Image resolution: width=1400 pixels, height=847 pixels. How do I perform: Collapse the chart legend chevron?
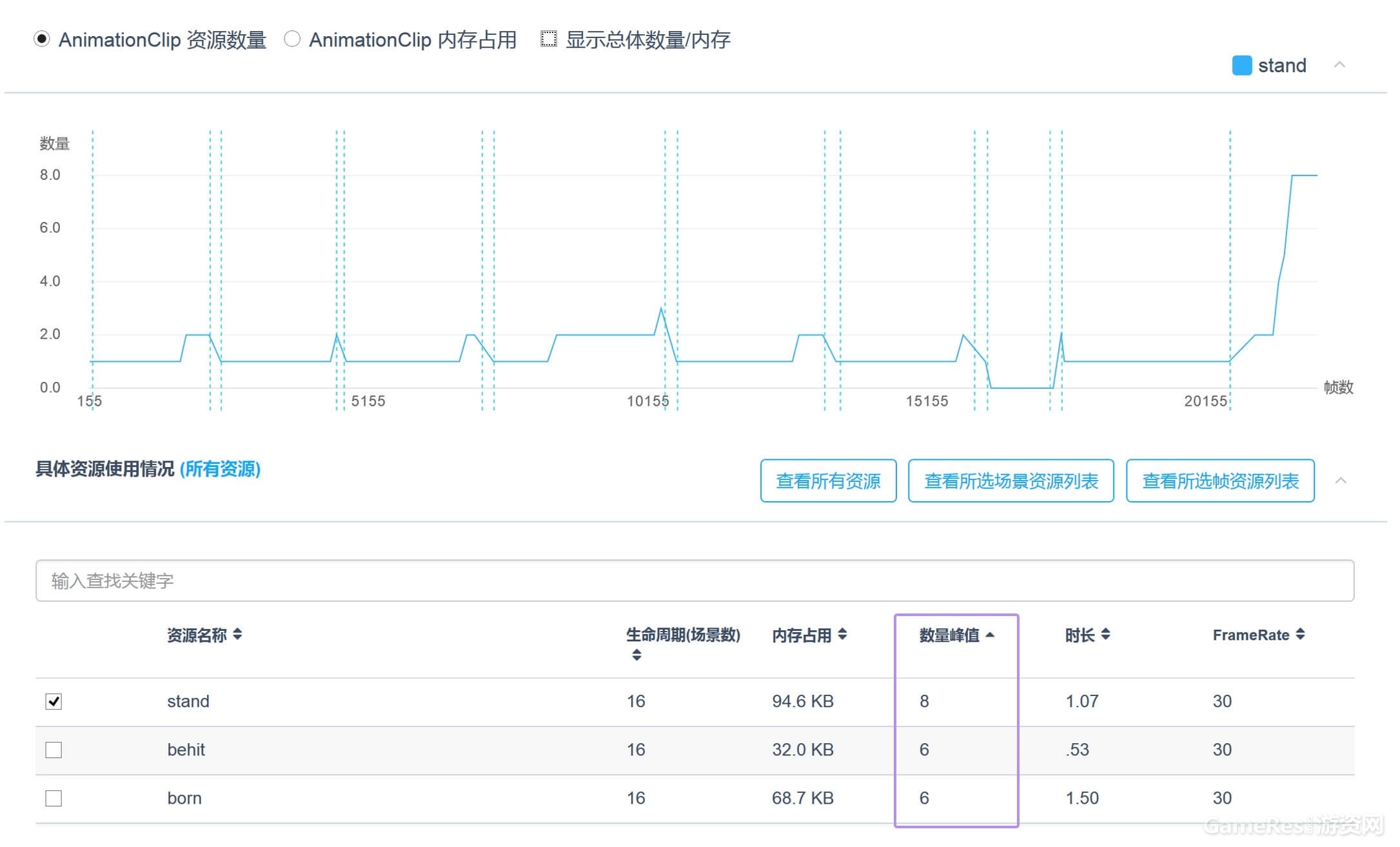coord(1339,65)
